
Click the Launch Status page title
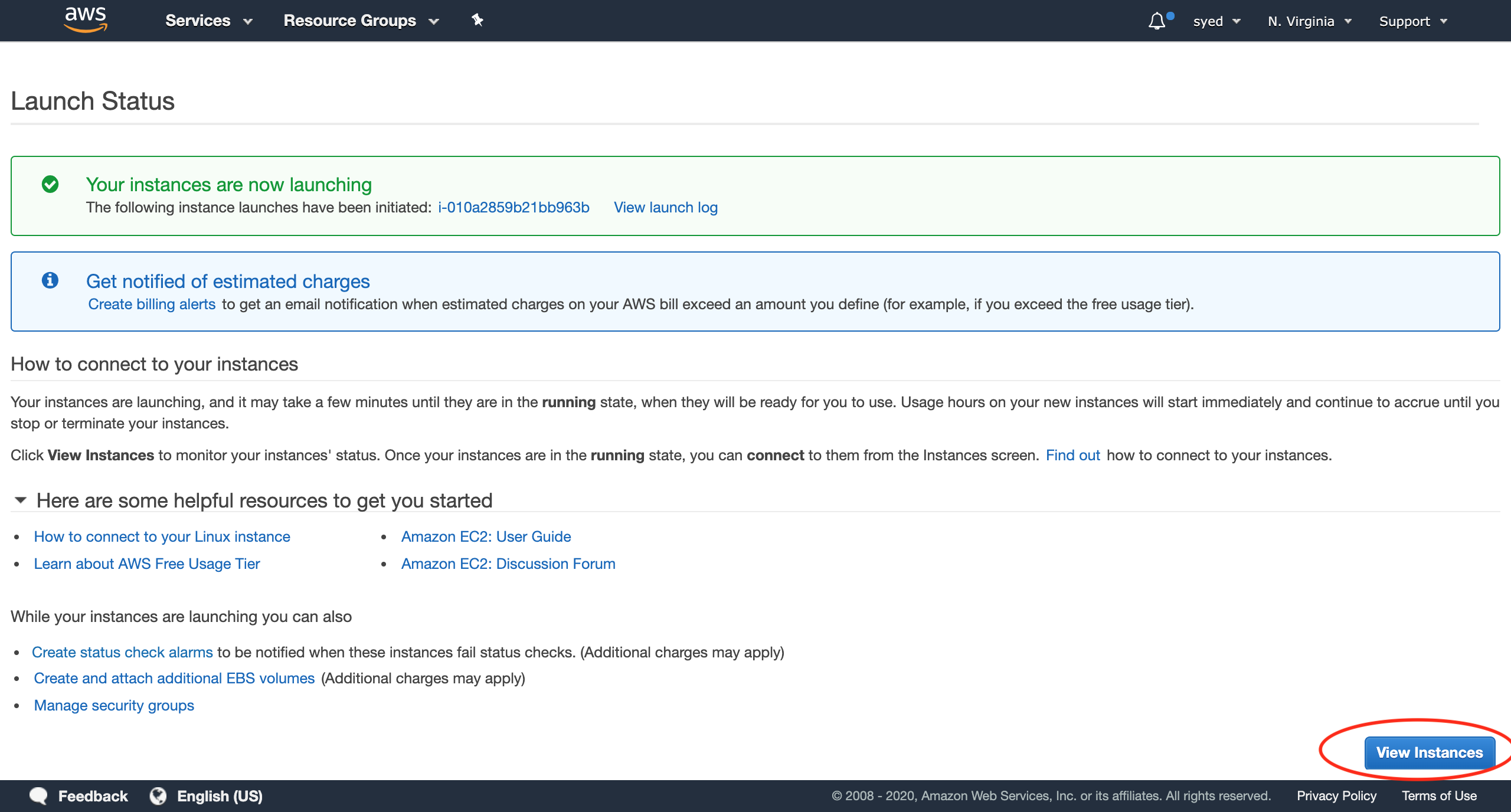click(93, 101)
